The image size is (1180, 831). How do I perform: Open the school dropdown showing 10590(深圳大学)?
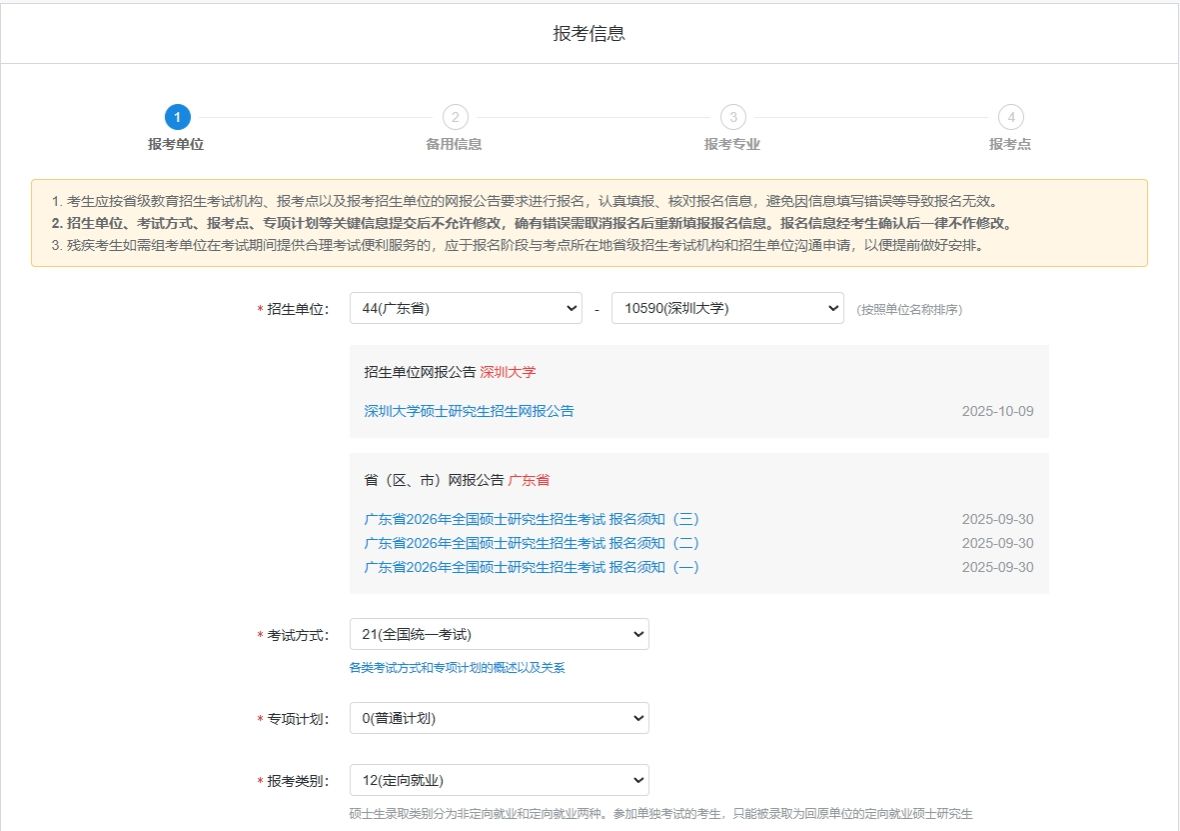(727, 309)
